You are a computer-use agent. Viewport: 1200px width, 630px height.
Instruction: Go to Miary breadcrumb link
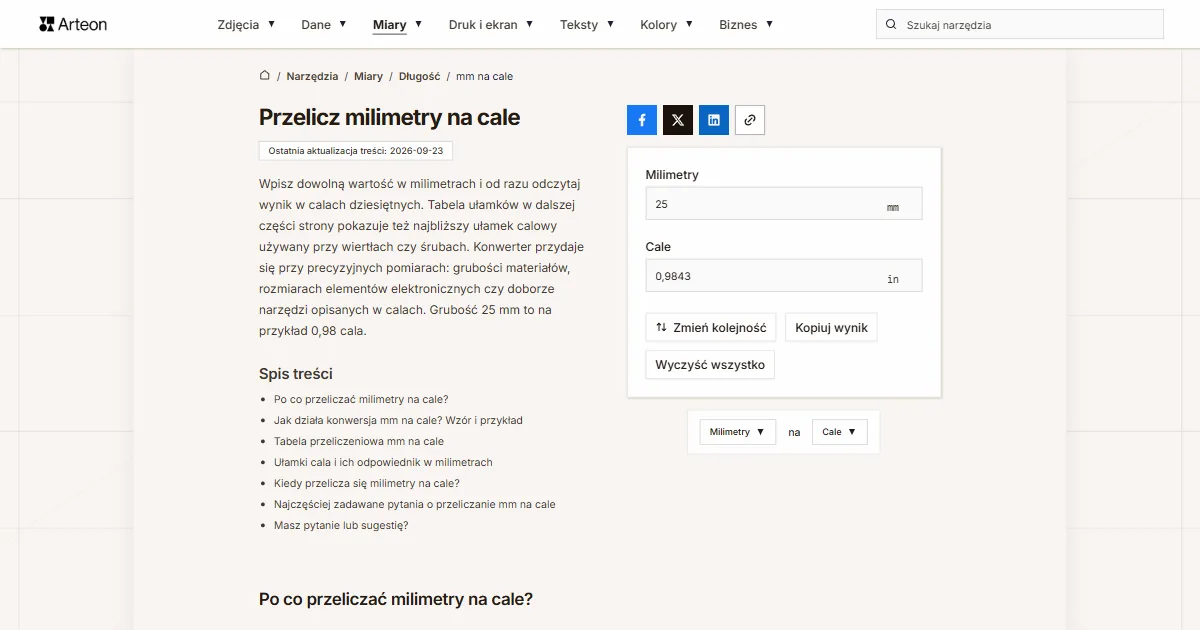click(x=368, y=76)
